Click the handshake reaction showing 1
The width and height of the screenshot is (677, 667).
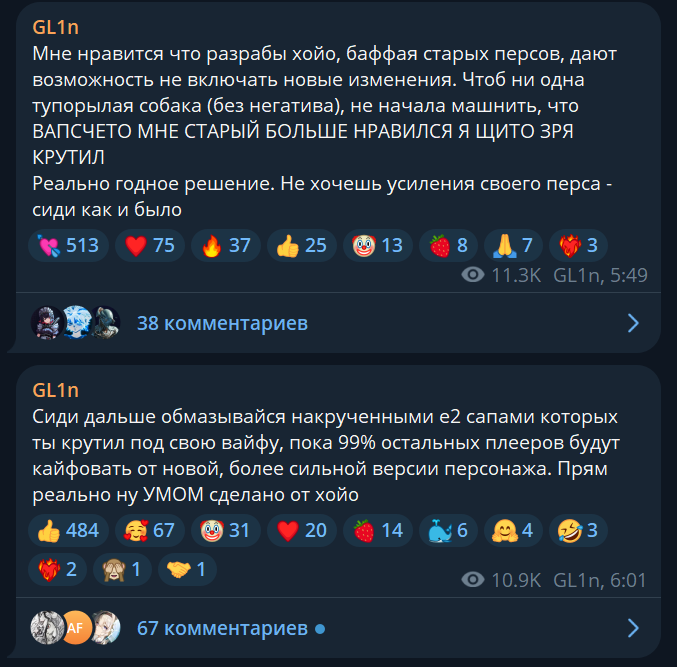tap(187, 569)
